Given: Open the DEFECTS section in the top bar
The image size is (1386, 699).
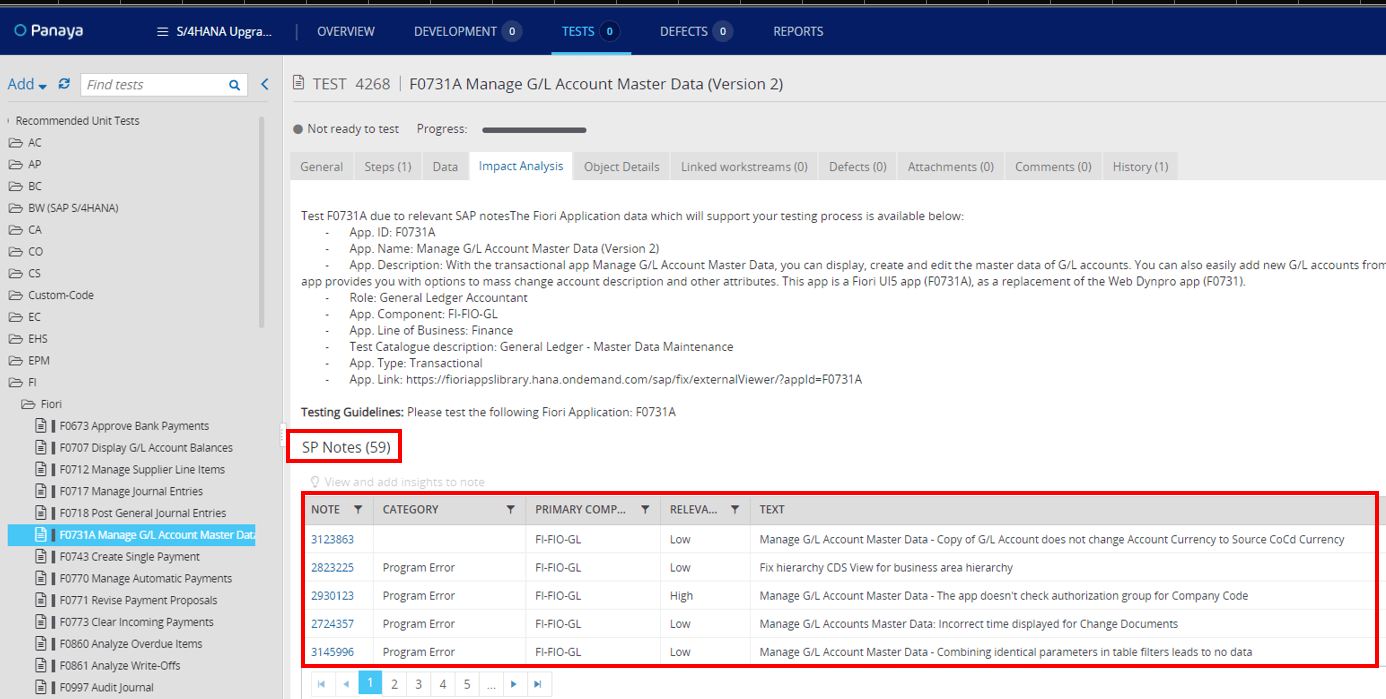Looking at the screenshot, I should pos(696,32).
